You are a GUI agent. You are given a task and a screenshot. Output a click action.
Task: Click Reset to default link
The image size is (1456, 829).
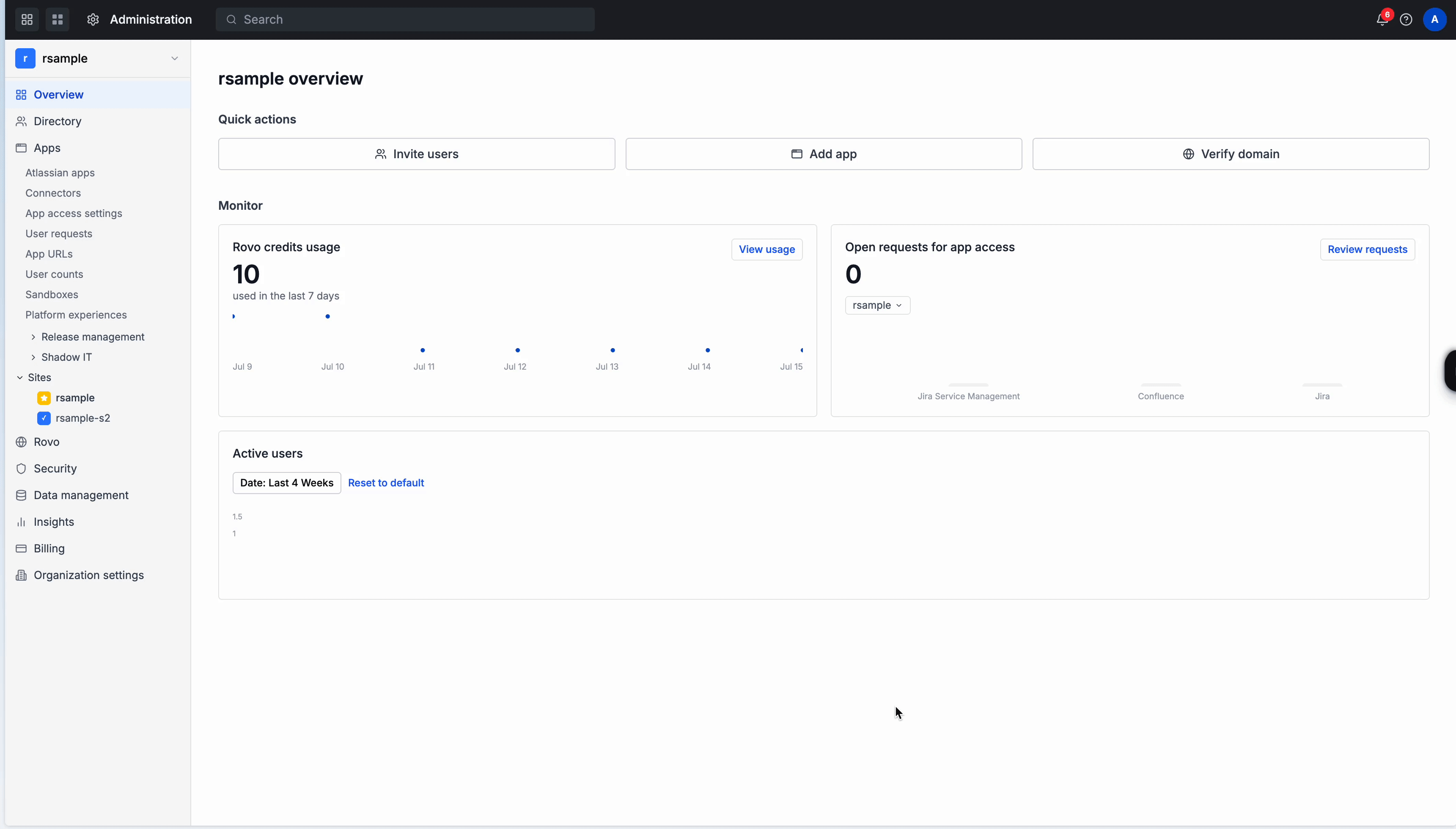pos(386,483)
